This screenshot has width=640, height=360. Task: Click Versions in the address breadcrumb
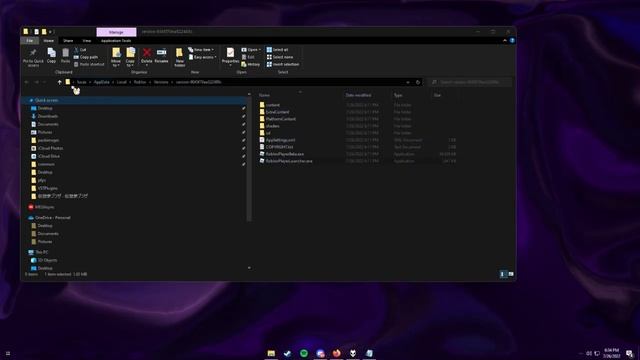(161, 82)
